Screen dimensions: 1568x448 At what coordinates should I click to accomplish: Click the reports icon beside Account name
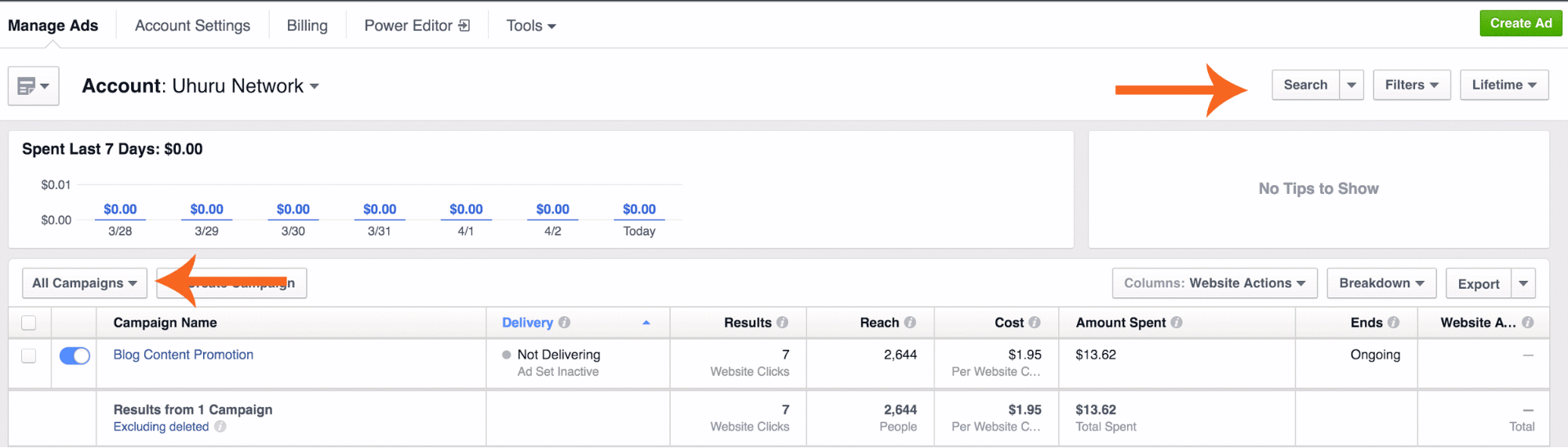pos(33,86)
